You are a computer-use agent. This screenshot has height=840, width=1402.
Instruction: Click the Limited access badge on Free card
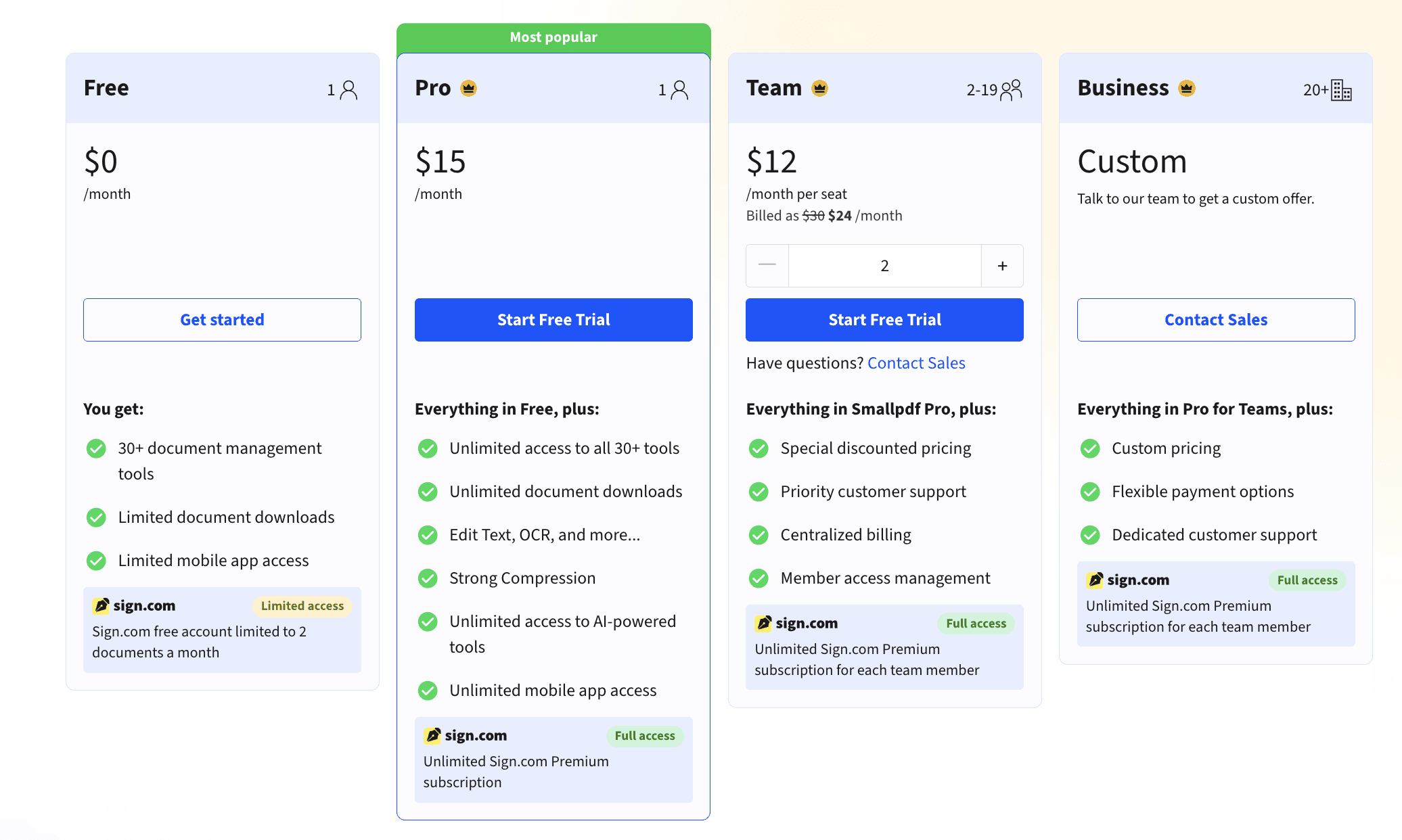[x=302, y=606]
